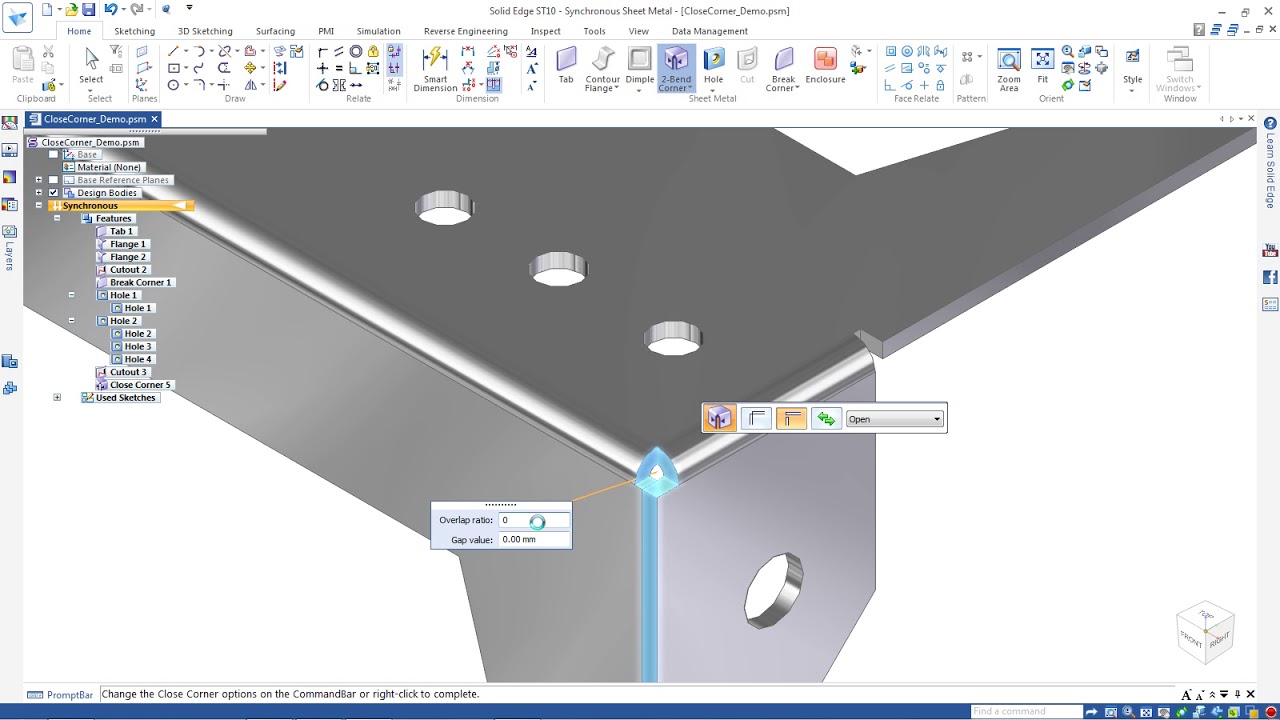Toggle the Base Reference Planes checkbox

(54, 180)
